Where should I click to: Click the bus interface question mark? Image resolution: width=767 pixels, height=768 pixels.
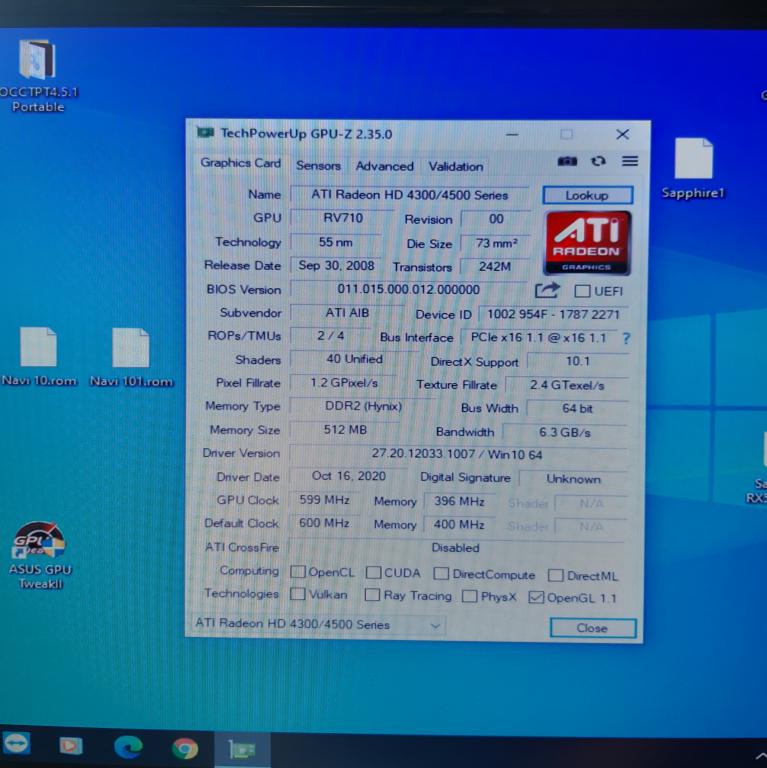(626, 338)
